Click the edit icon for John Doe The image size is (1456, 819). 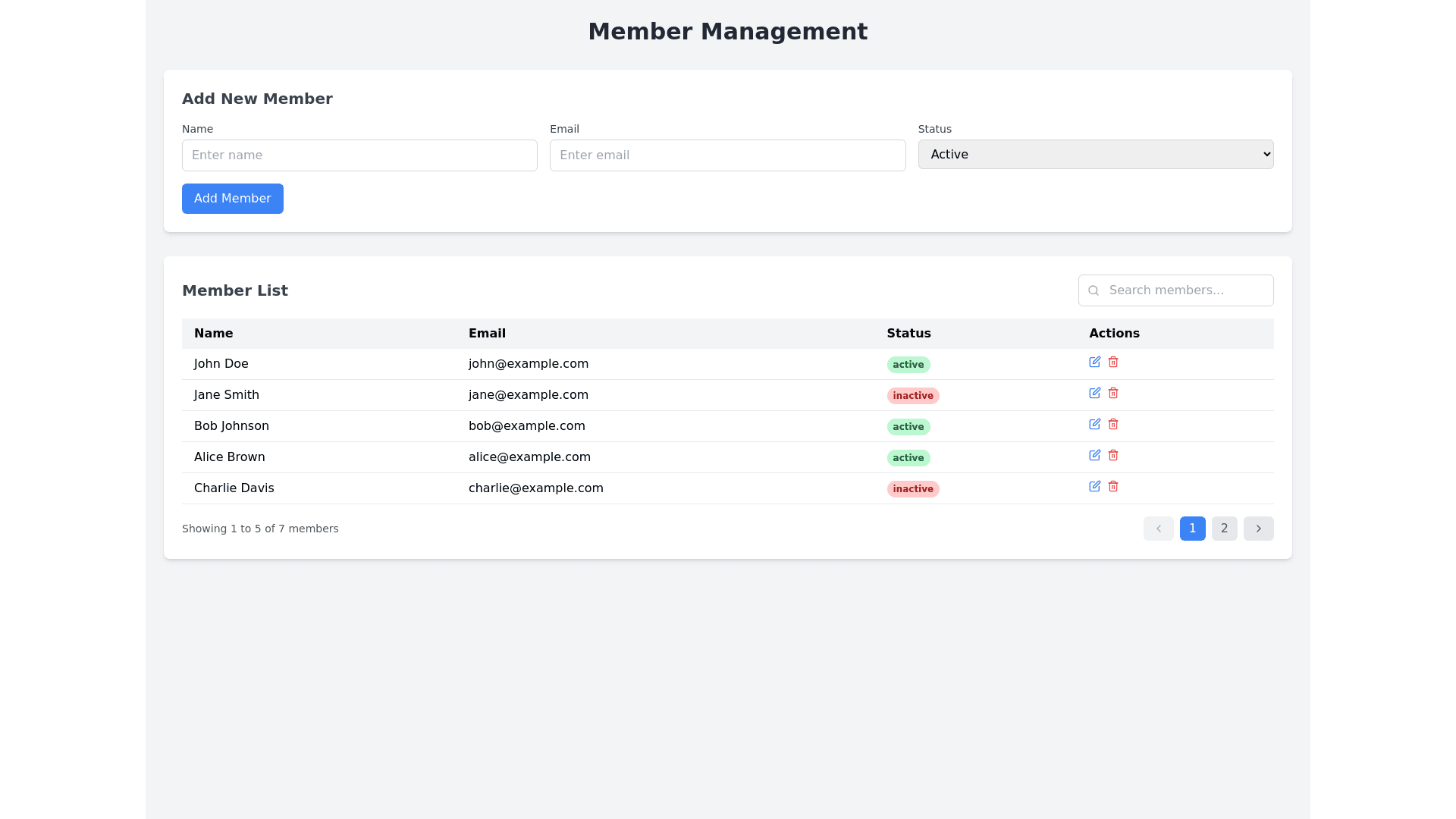tap(1094, 362)
